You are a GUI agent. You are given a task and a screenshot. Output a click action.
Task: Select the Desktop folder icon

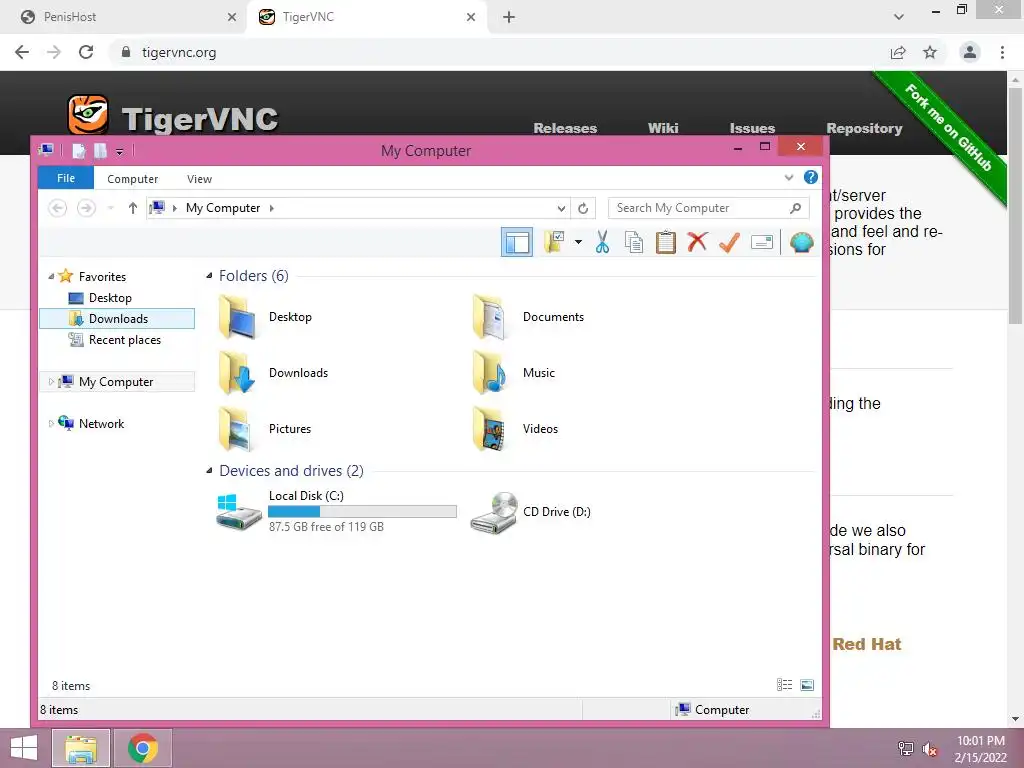pos(236,317)
